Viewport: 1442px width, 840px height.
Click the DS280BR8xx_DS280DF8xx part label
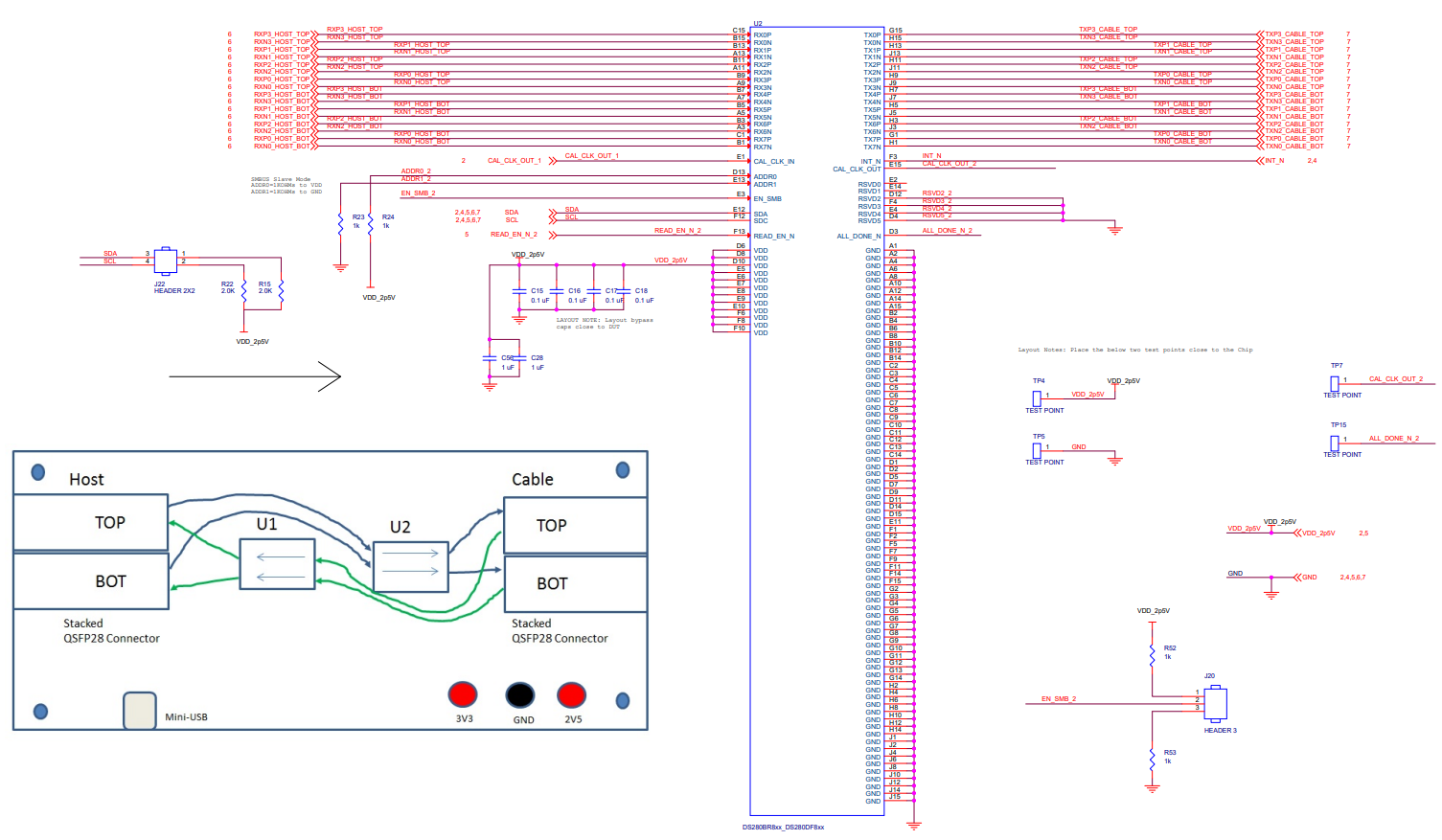783,827
